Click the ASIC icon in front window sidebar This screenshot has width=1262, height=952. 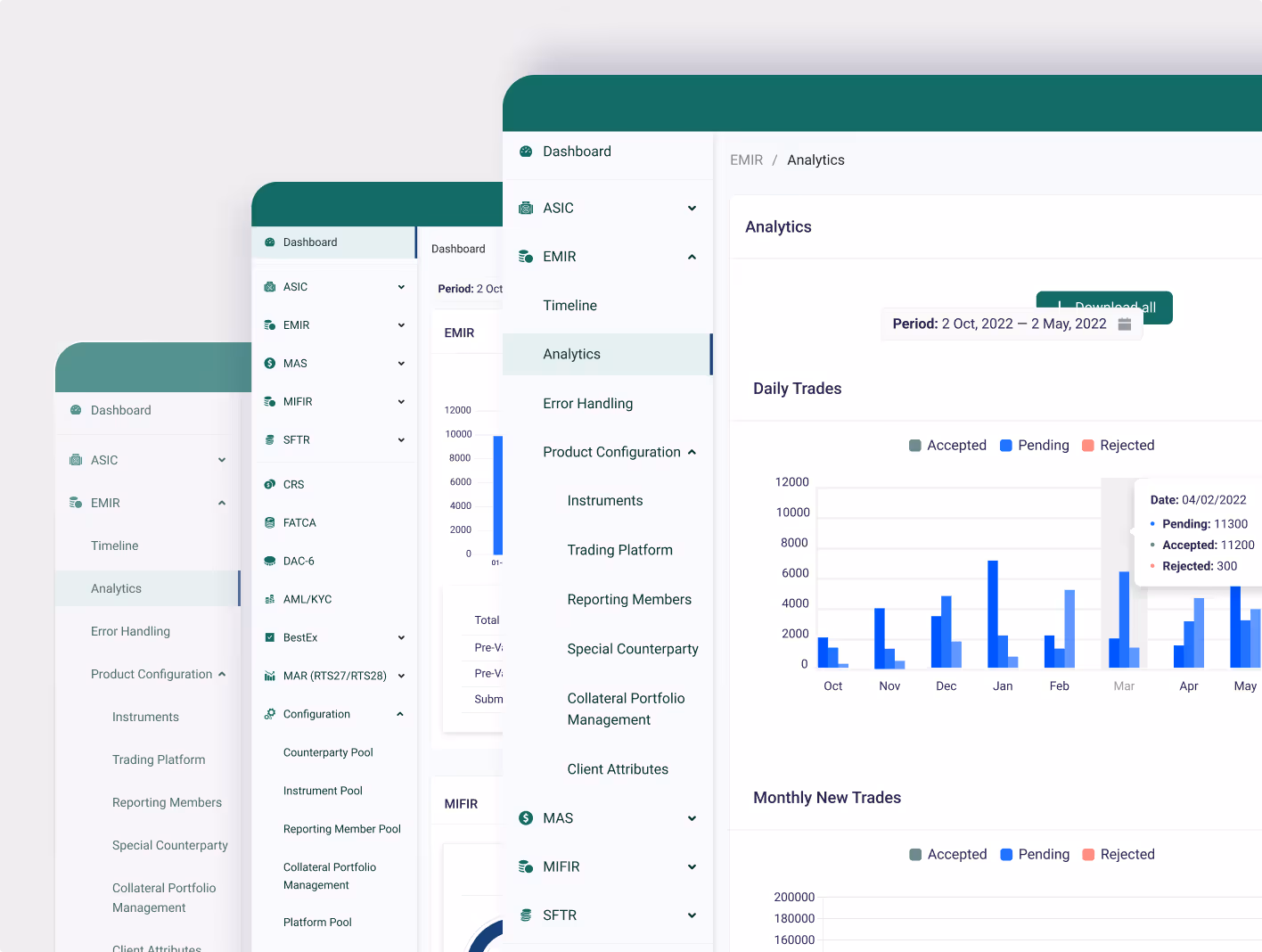click(x=526, y=209)
